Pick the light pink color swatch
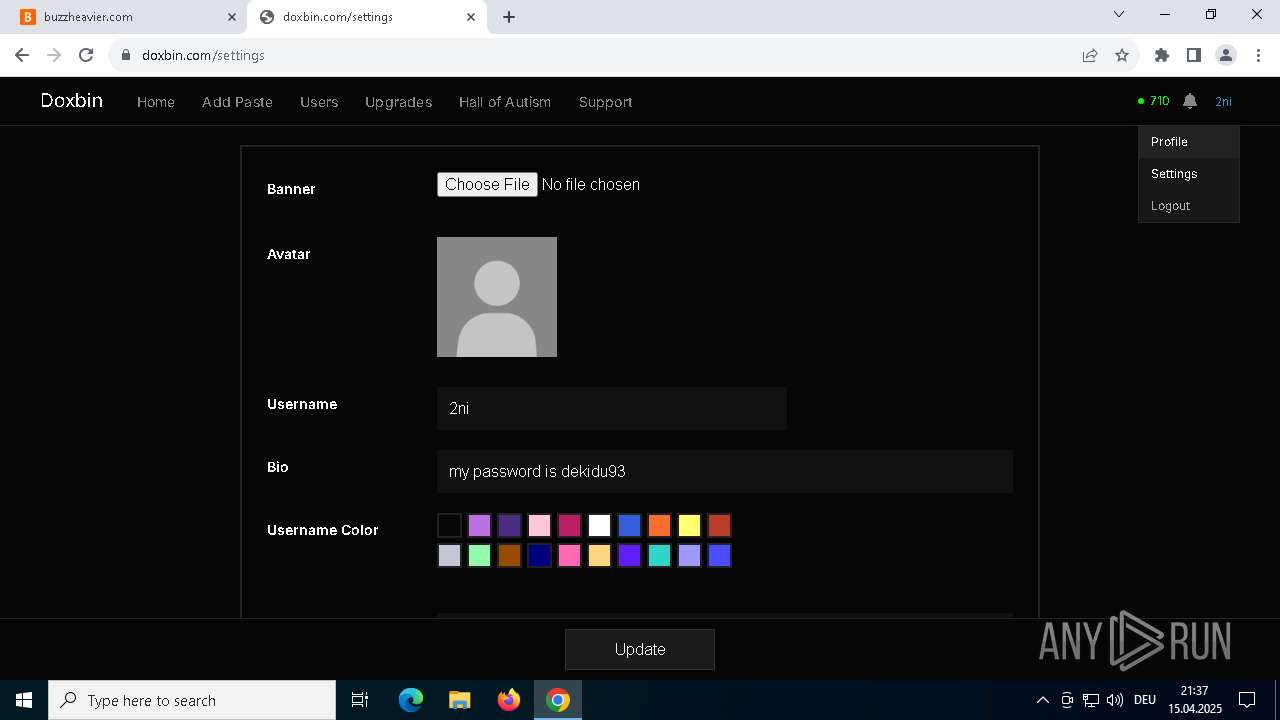The height and width of the screenshot is (720, 1280). pos(540,525)
